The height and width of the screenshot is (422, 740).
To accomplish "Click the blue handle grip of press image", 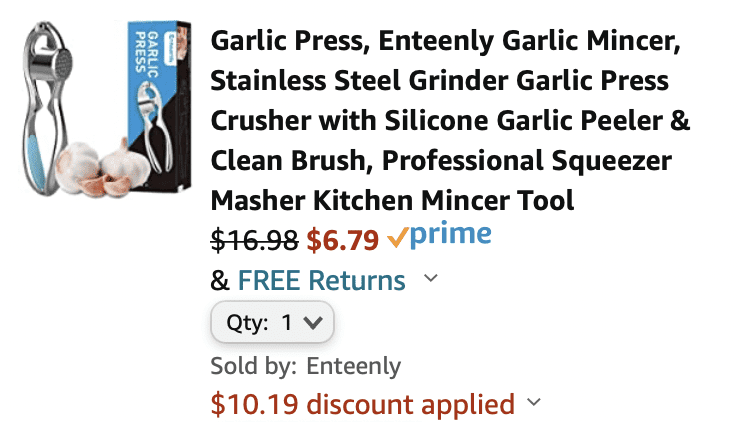I will [35, 160].
